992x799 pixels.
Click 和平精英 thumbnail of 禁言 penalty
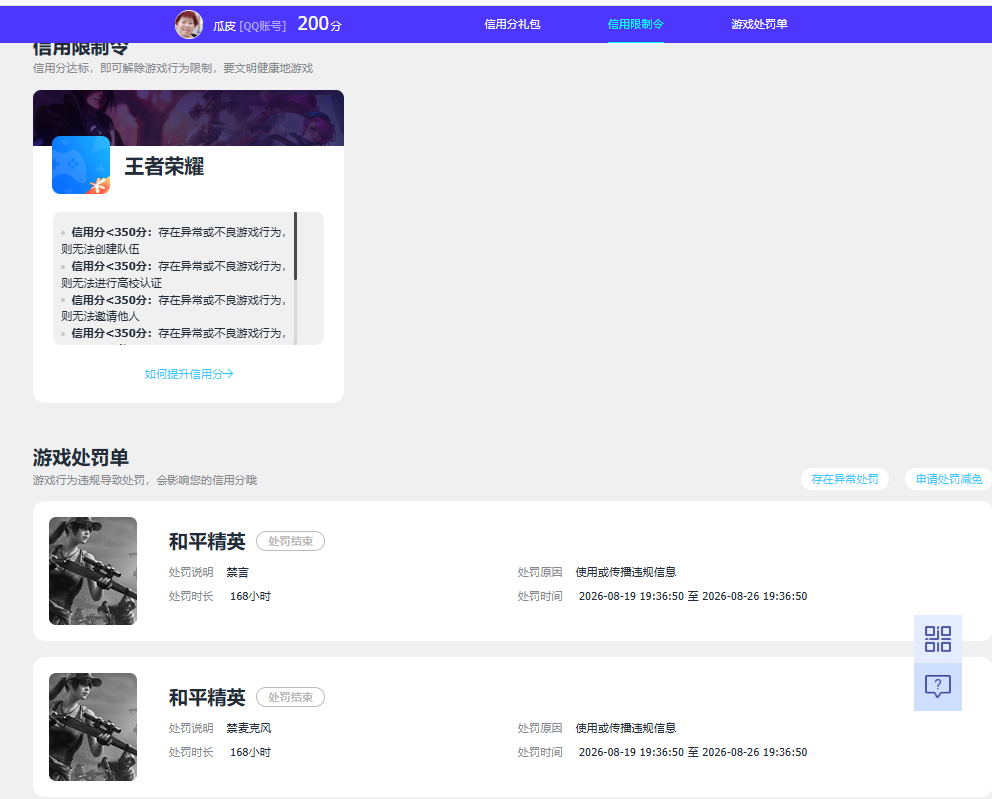point(93,571)
